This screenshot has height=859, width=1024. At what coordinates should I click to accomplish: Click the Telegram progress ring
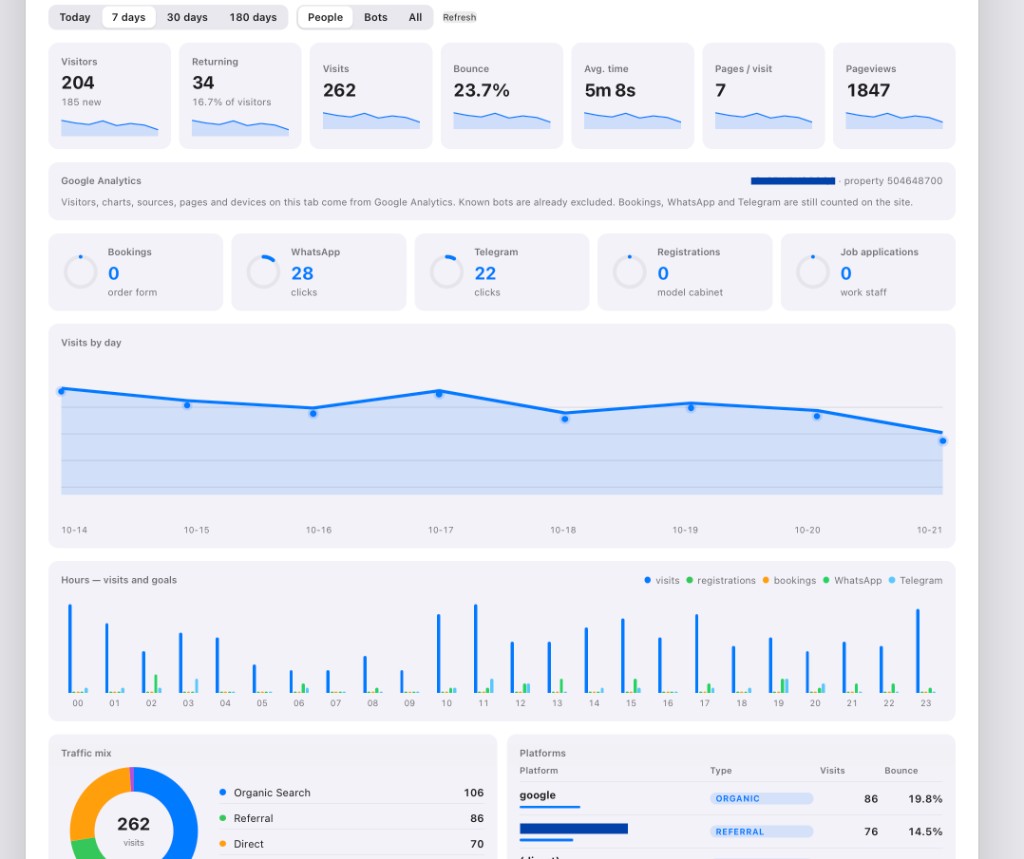point(447,272)
